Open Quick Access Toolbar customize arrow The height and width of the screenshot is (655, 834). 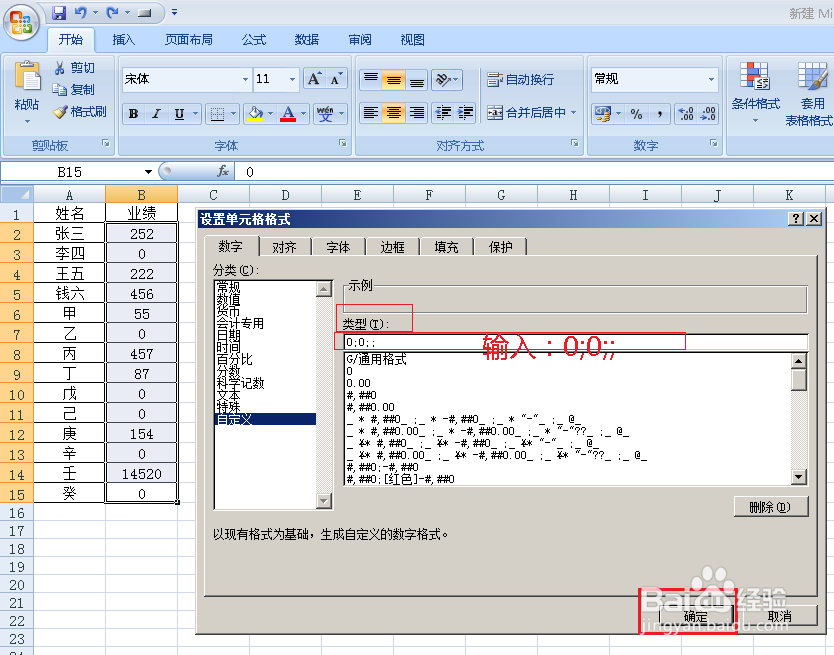[x=174, y=12]
